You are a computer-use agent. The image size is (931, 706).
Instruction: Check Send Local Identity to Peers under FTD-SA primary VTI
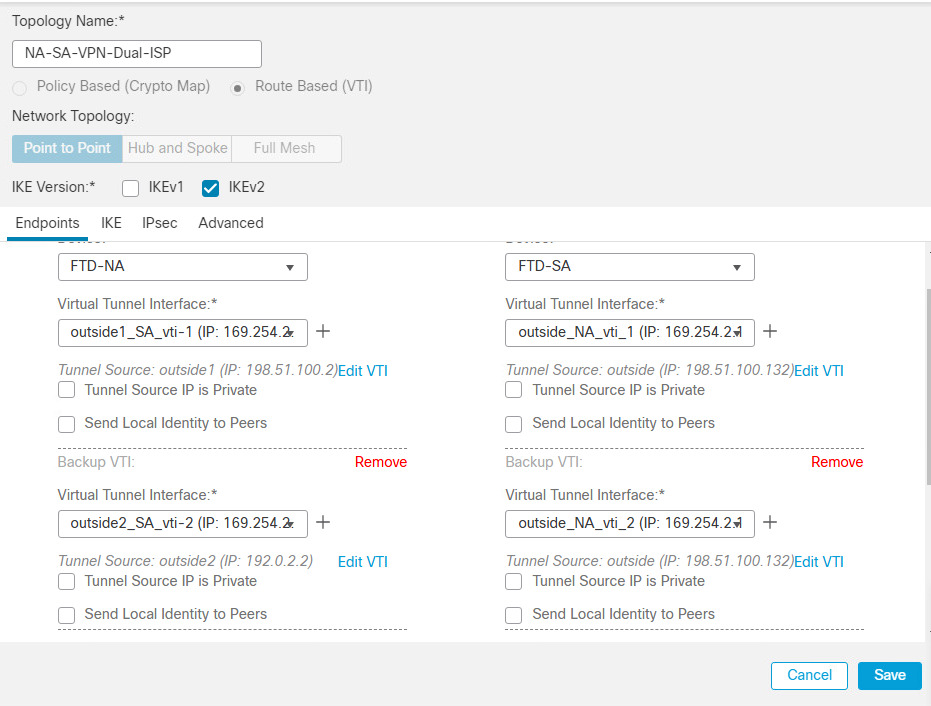(514, 424)
